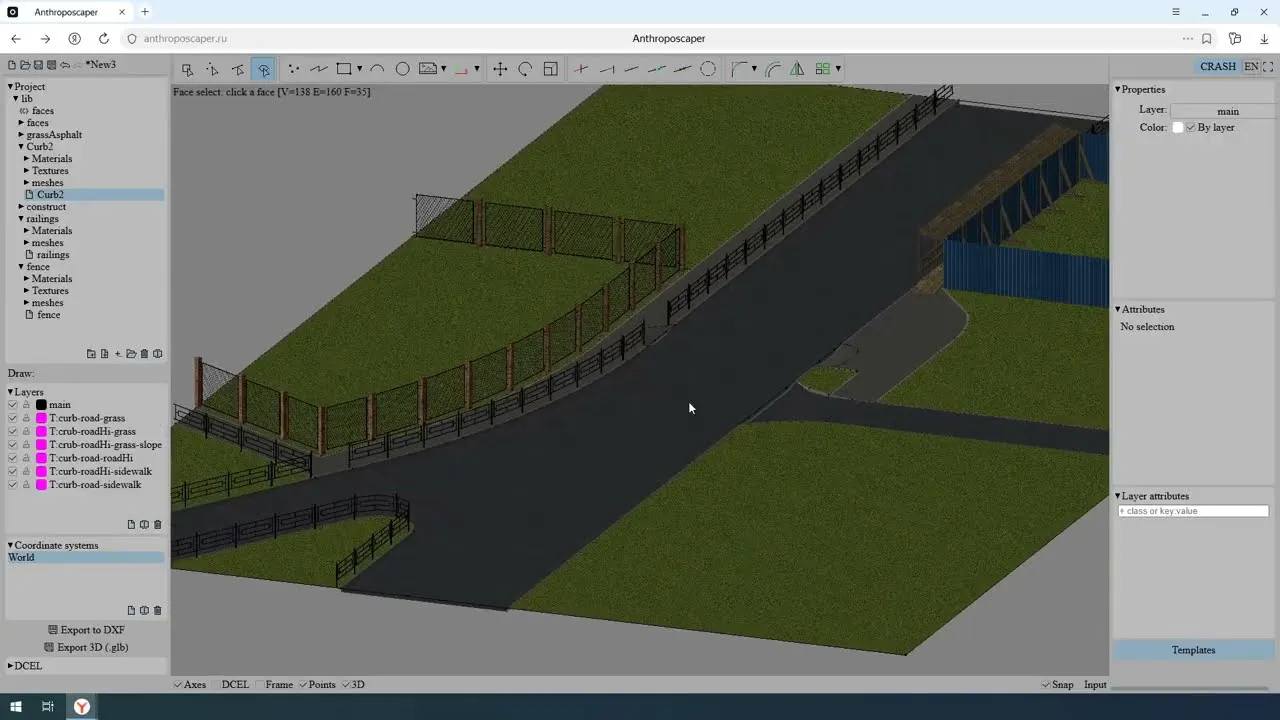Open the rectangle tool dropdown arrow
The height and width of the screenshot is (720, 1280).
point(359,69)
